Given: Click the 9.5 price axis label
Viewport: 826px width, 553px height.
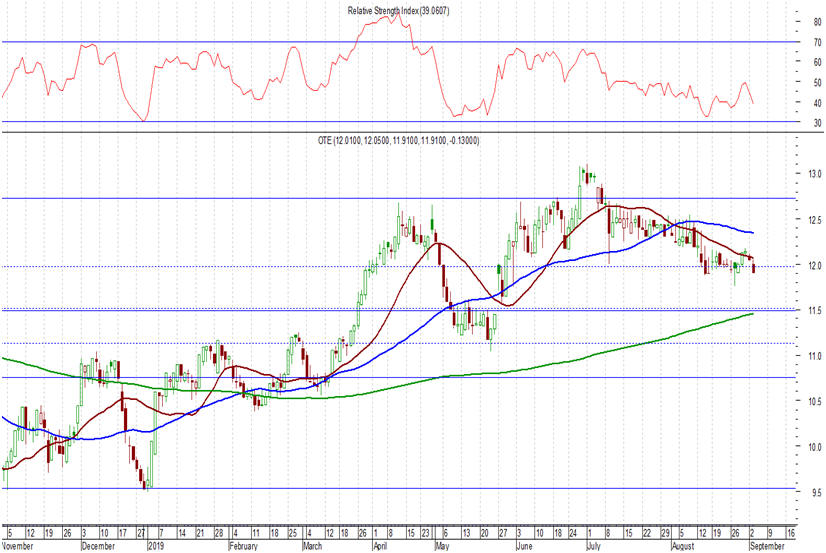Looking at the screenshot, I should (x=818, y=492).
